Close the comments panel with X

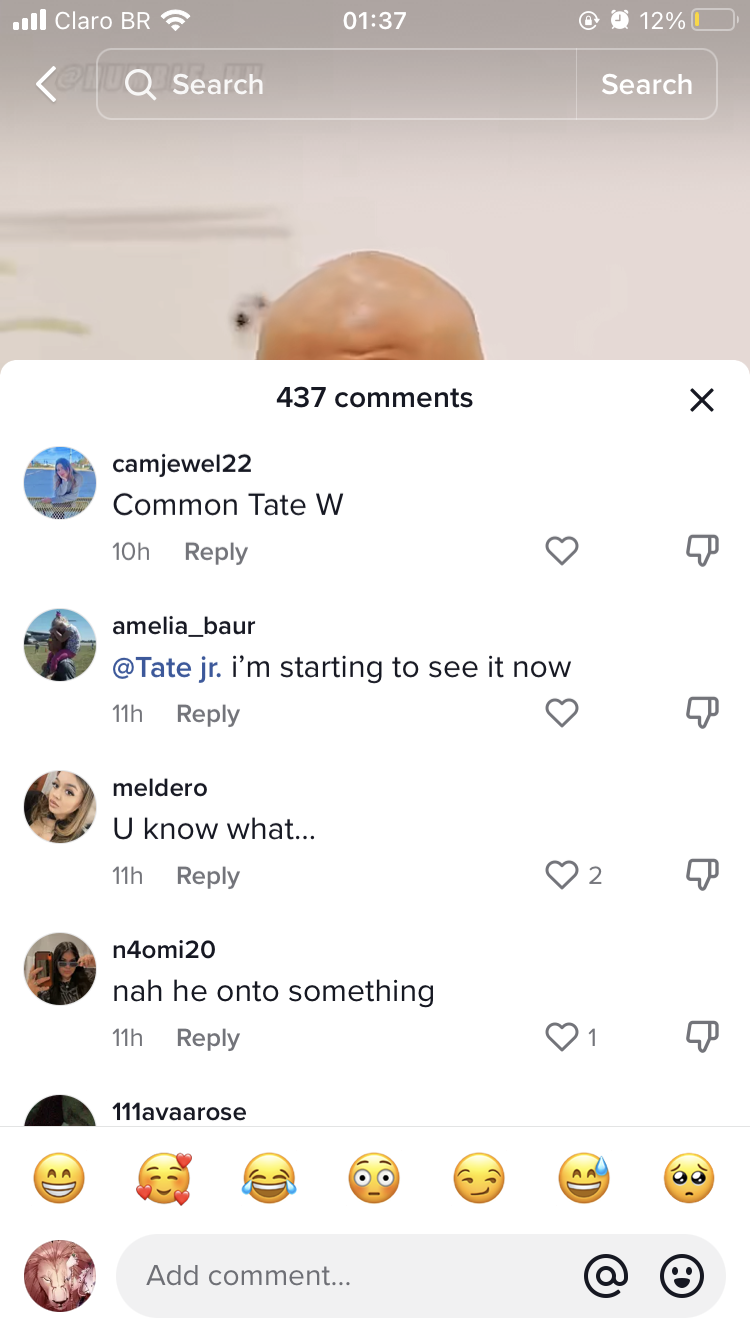(702, 400)
